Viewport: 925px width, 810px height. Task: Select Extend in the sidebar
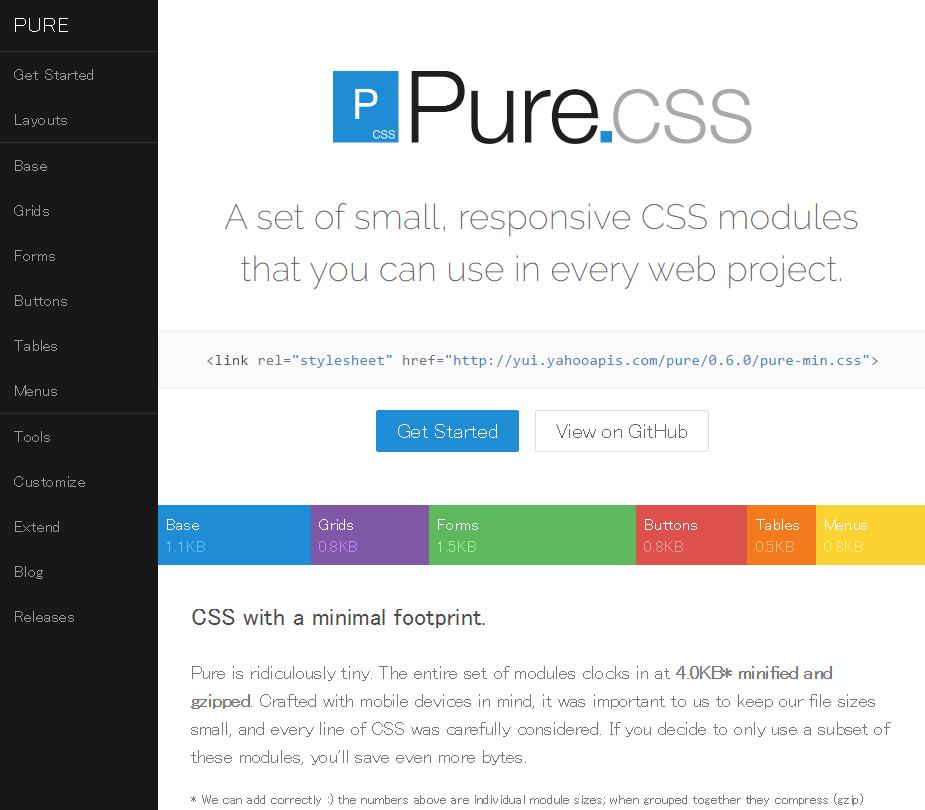tap(78, 527)
